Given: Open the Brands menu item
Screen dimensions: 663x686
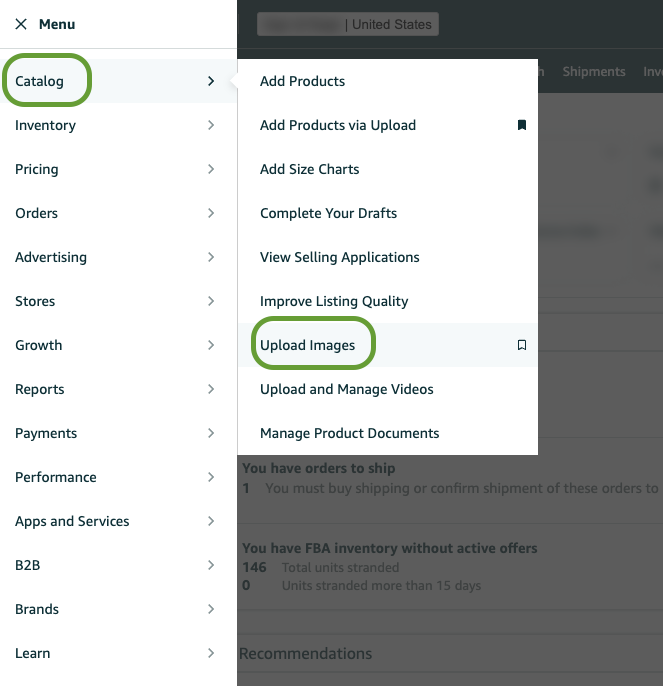Looking at the screenshot, I should 37,609.
